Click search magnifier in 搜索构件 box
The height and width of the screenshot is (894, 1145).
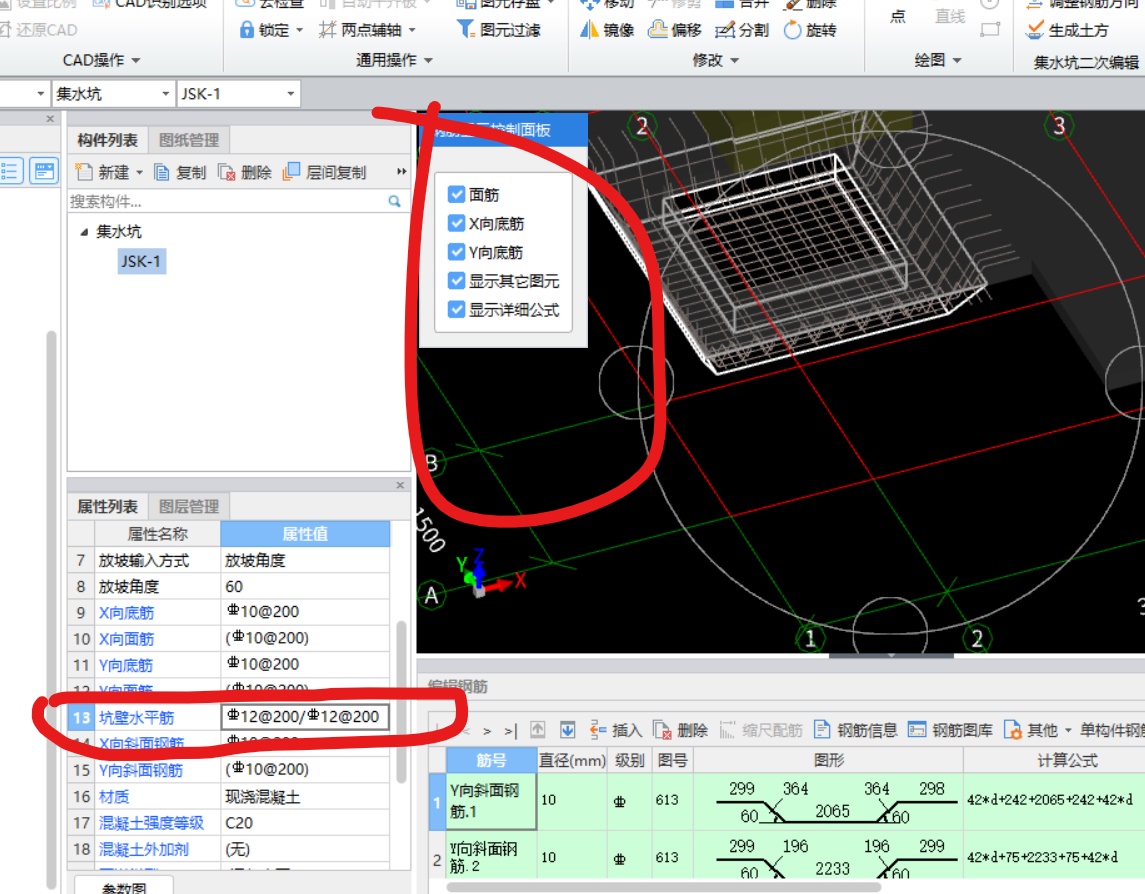394,201
